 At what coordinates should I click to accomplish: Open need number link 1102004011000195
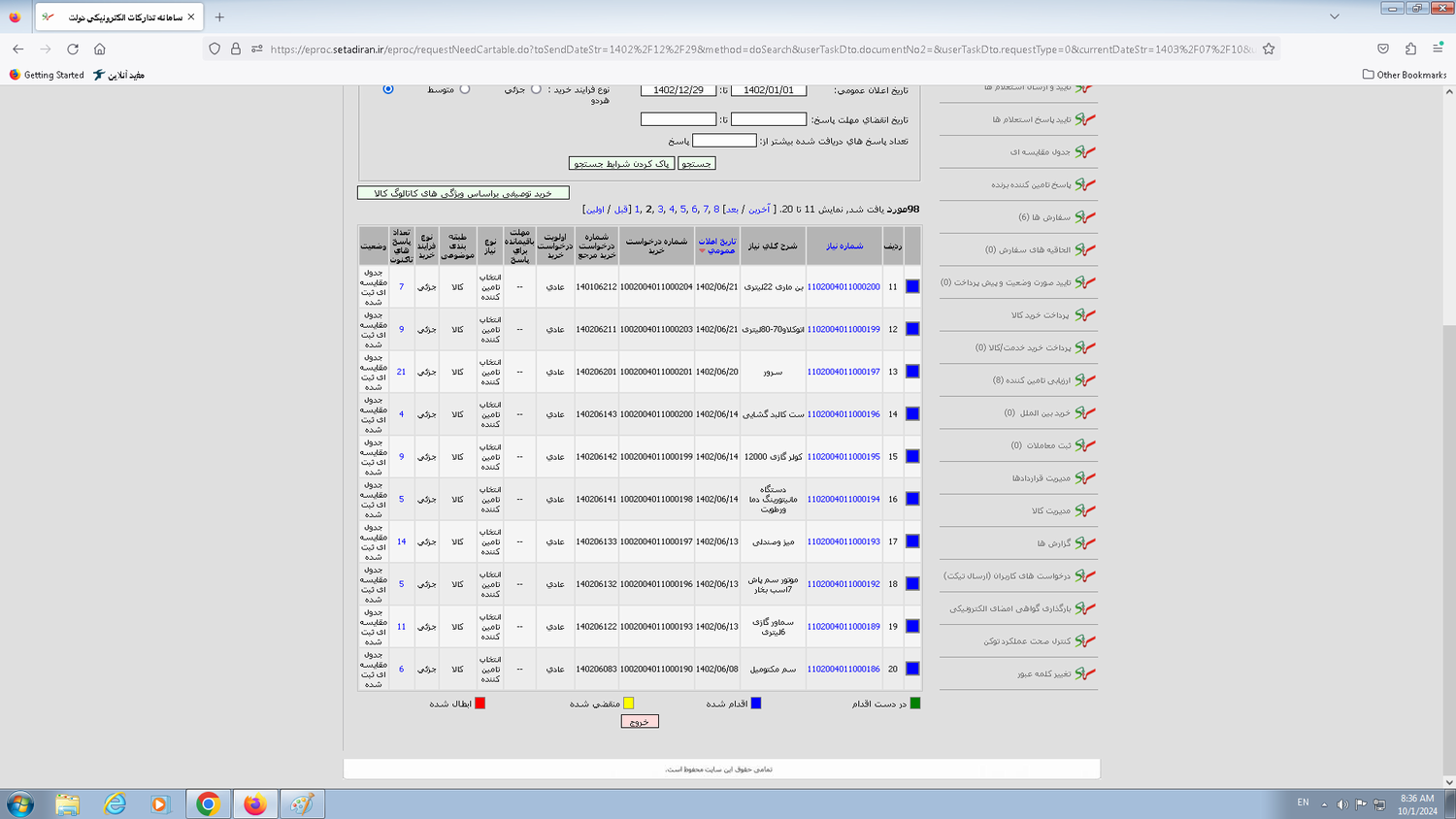coord(844,457)
